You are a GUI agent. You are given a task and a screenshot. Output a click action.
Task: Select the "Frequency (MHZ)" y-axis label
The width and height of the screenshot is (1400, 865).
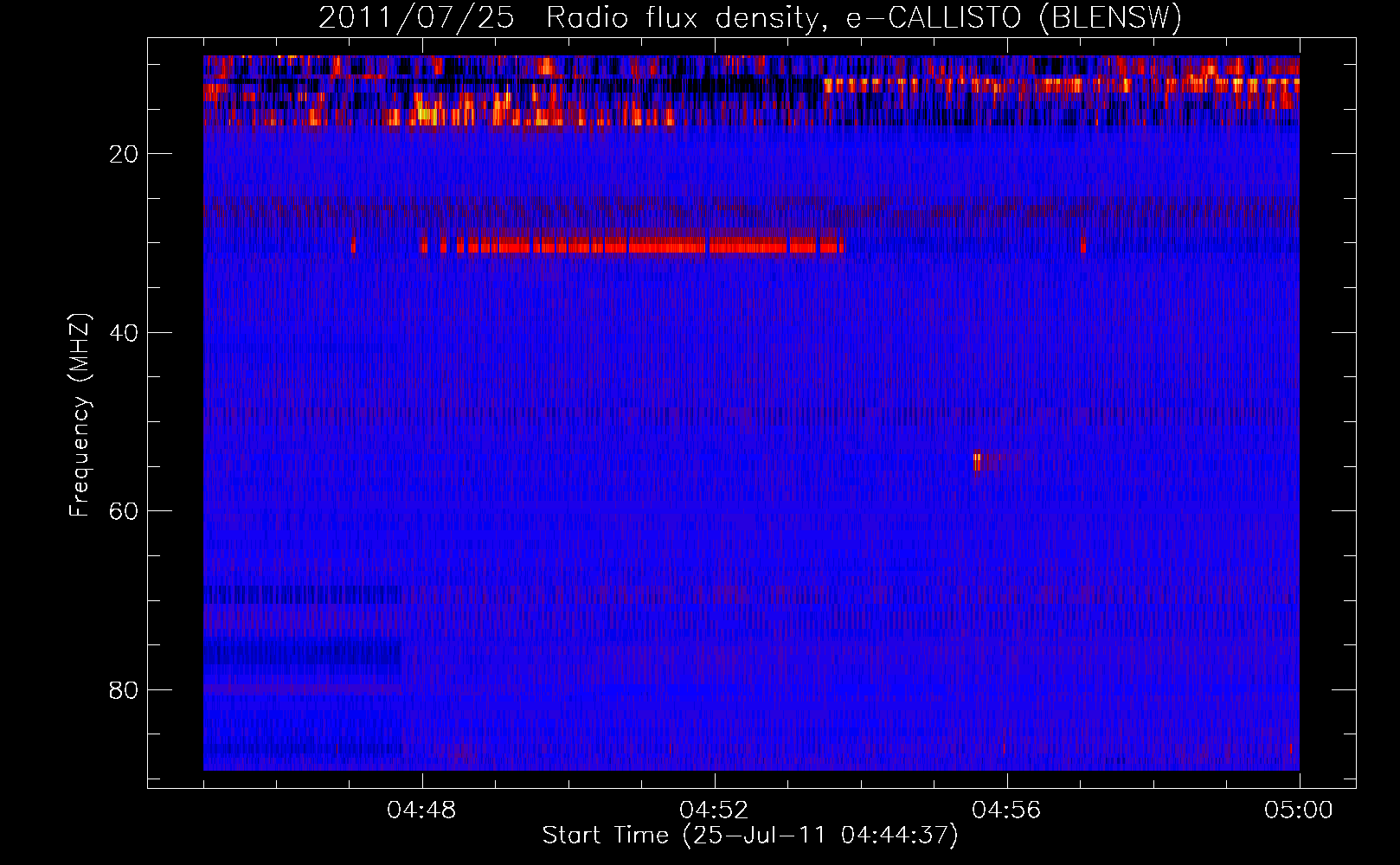(x=80, y=415)
